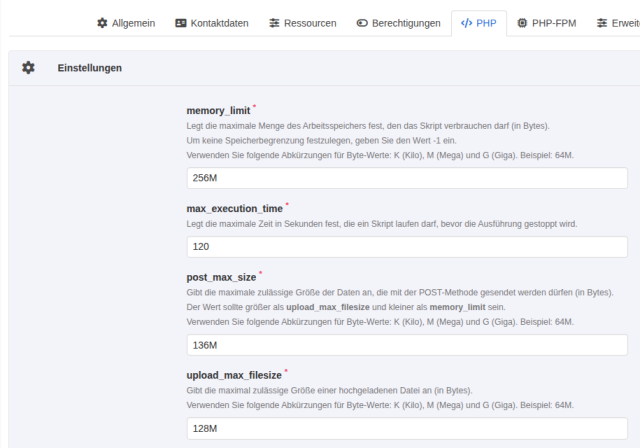The width and height of the screenshot is (640, 448).
Task: Click the post_max_size label
Action: pos(221,277)
